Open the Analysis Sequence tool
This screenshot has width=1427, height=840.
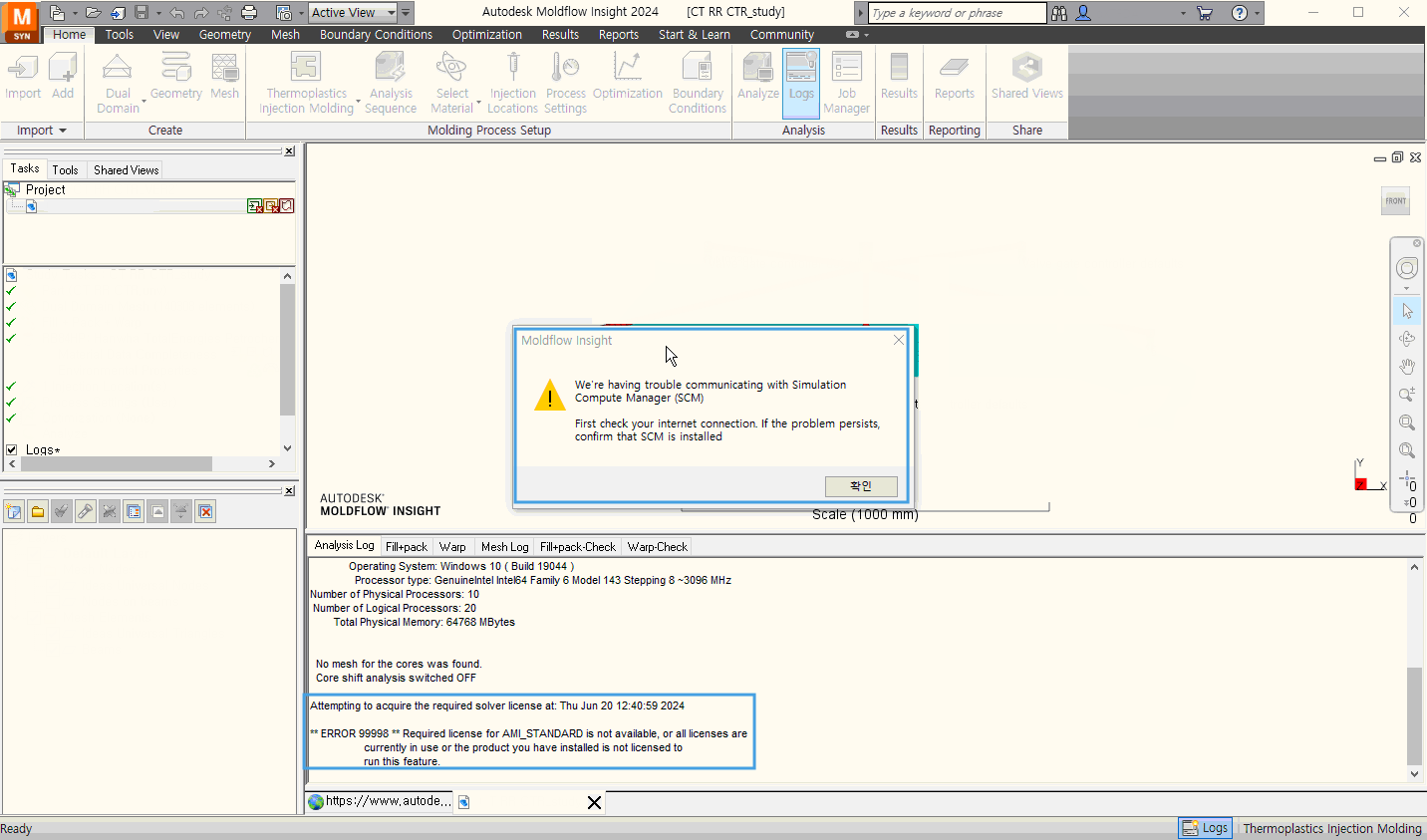tap(391, 84)
